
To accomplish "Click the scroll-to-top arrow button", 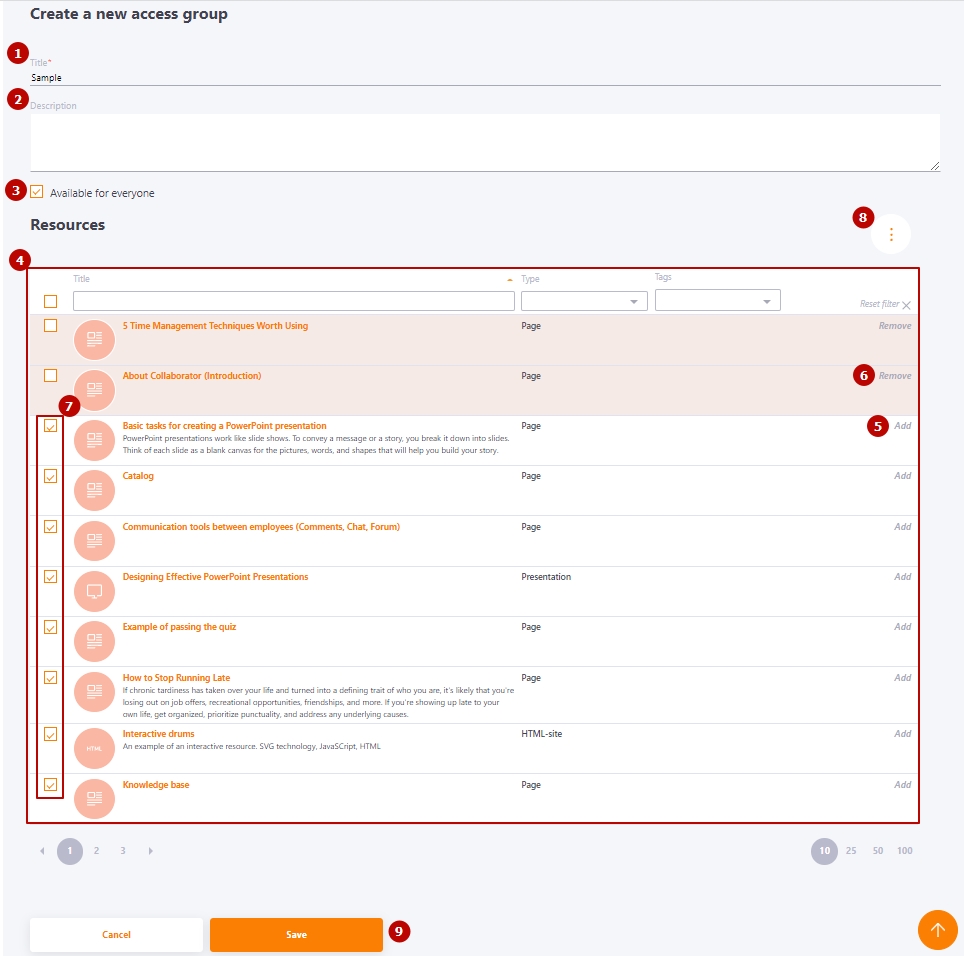I will [x=937, y=929].
